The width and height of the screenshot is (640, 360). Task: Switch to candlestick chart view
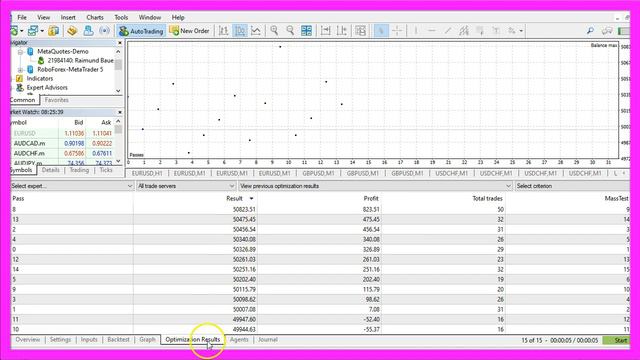tap(240, 31)
